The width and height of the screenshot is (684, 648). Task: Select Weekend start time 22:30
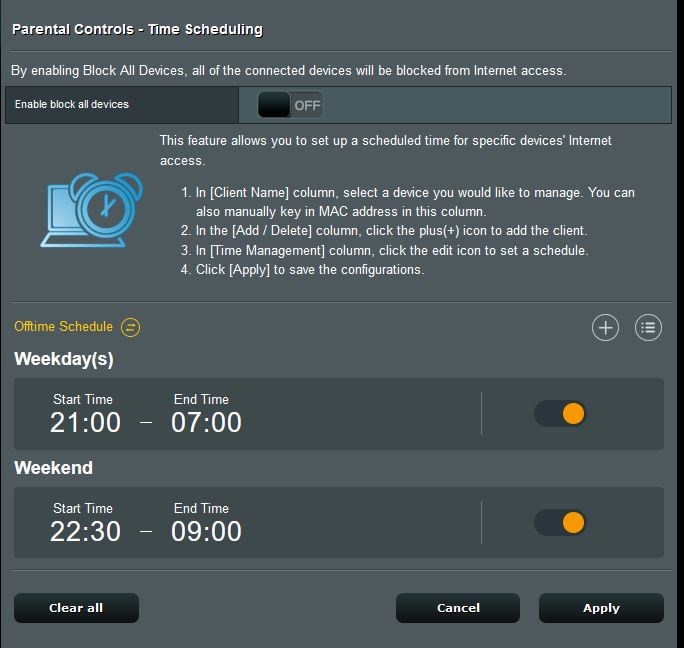pyautogui.click(x=85, y=531)
